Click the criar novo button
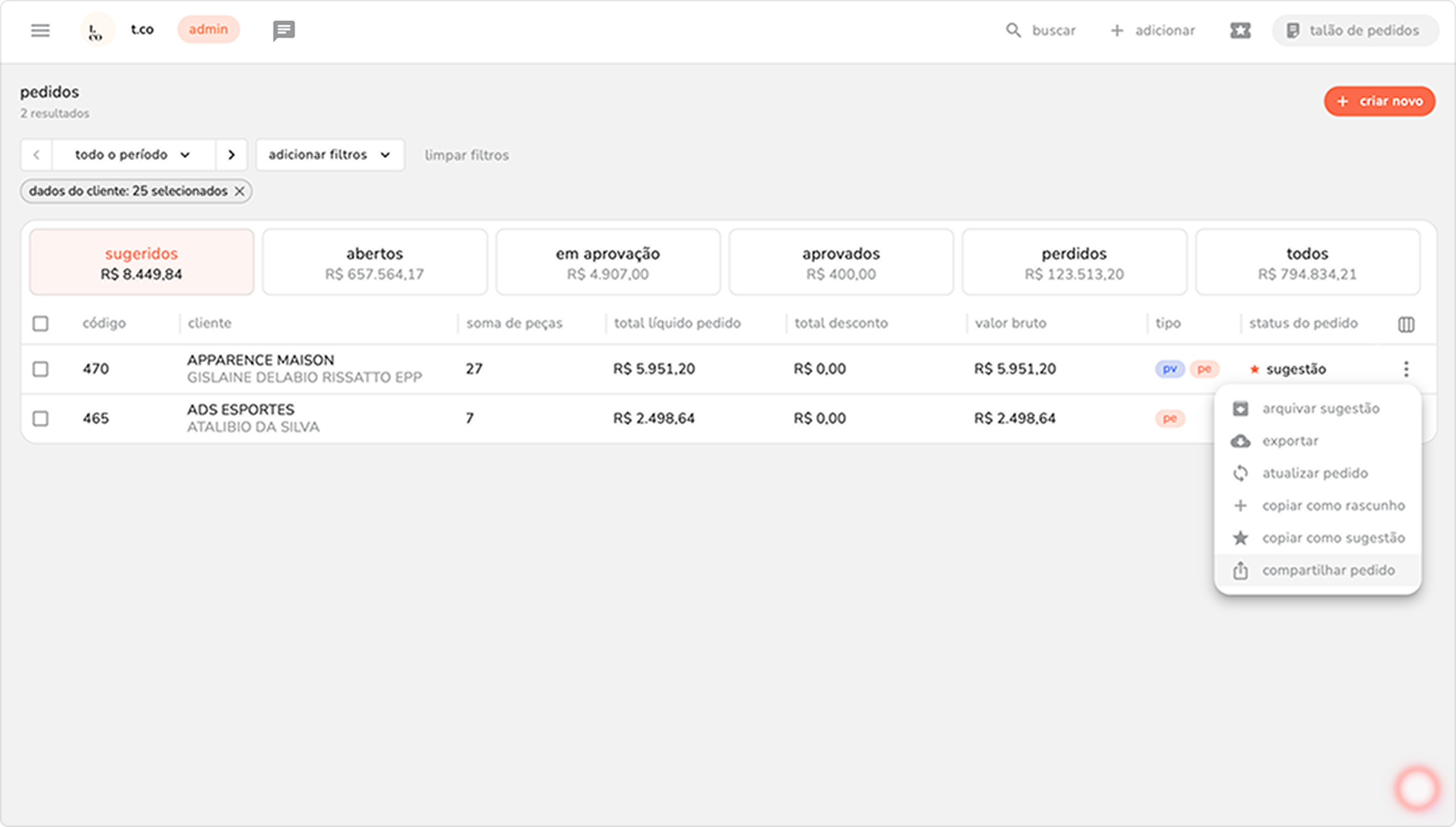Image resolution: width=1456 pixels, height=827 pixels. (1379, 101)
